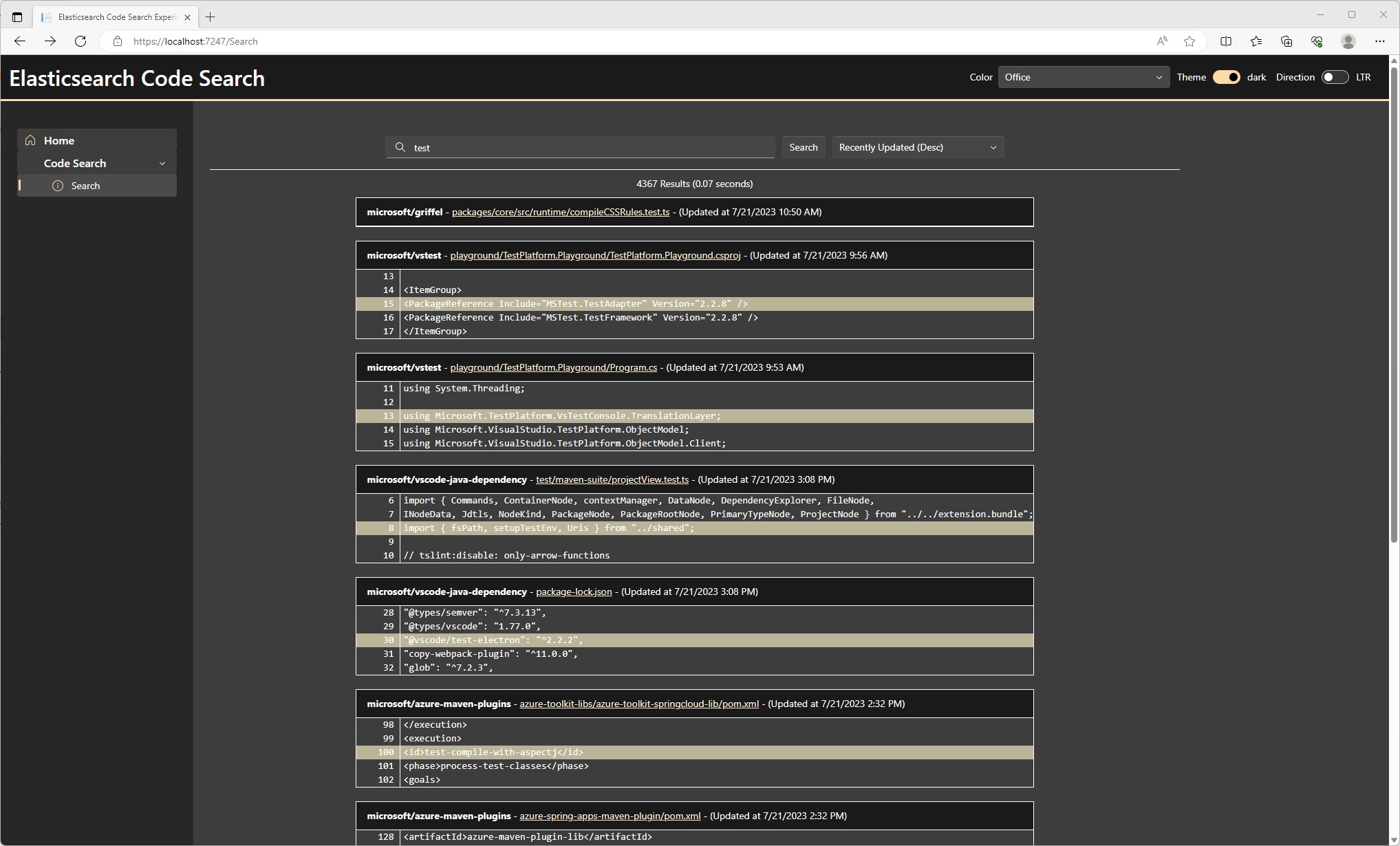Maximize the browser window
Viewport: 1400px width, 846px height.
1351,14
